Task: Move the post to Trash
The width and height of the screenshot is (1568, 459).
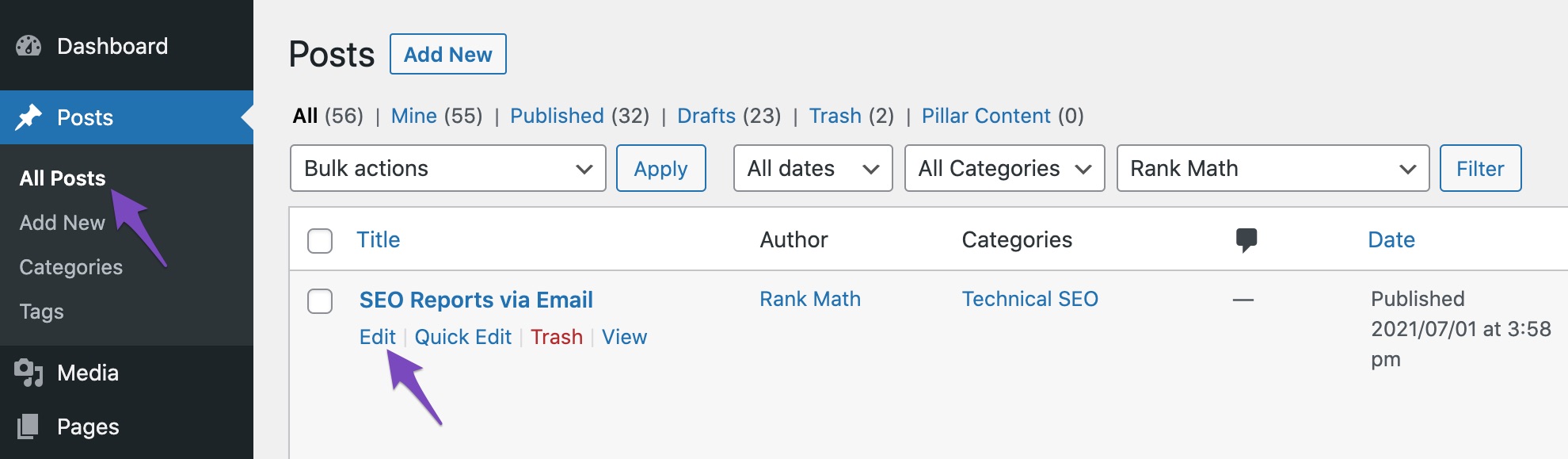Action: pyautogui.click(x=557, y=337)
